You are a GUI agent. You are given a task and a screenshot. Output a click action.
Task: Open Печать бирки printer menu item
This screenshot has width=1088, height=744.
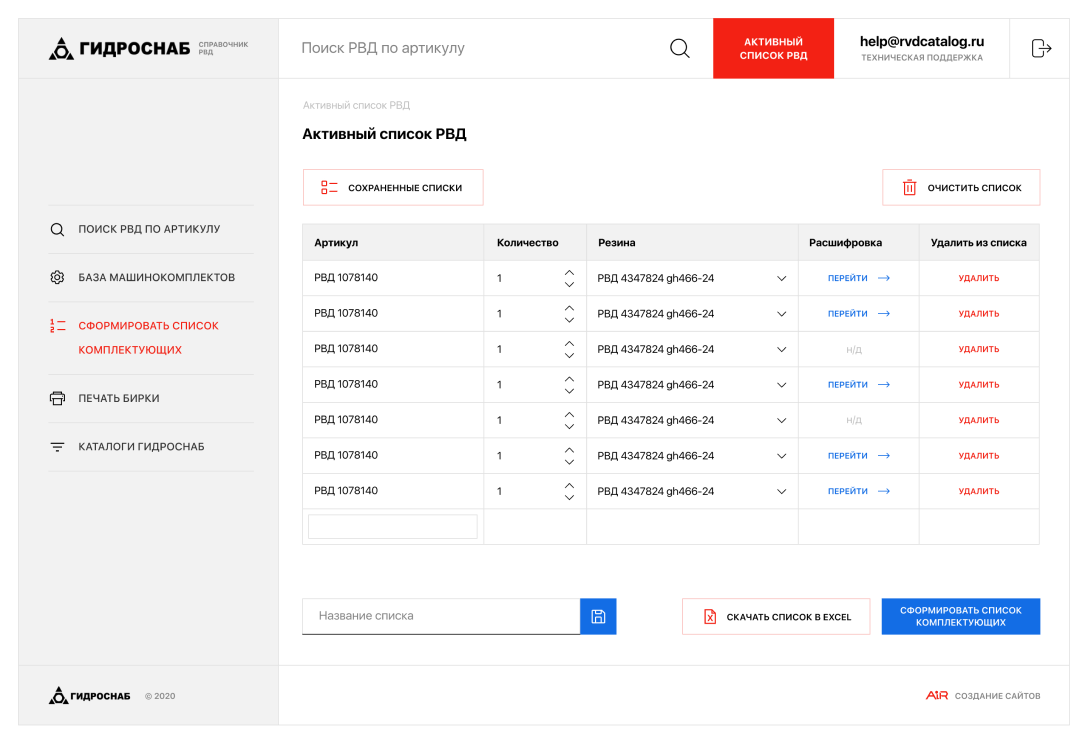[x=118, y=398]
